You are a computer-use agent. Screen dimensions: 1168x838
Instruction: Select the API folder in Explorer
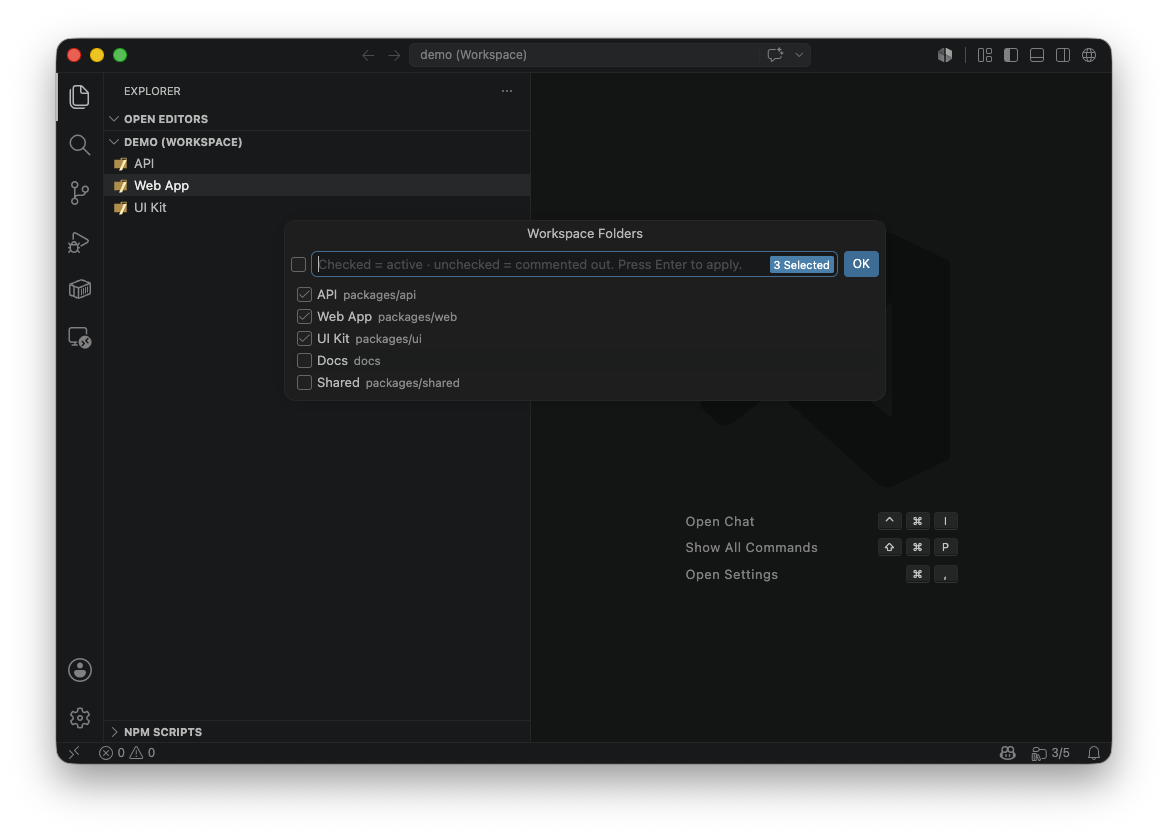[x=317, y=163]
